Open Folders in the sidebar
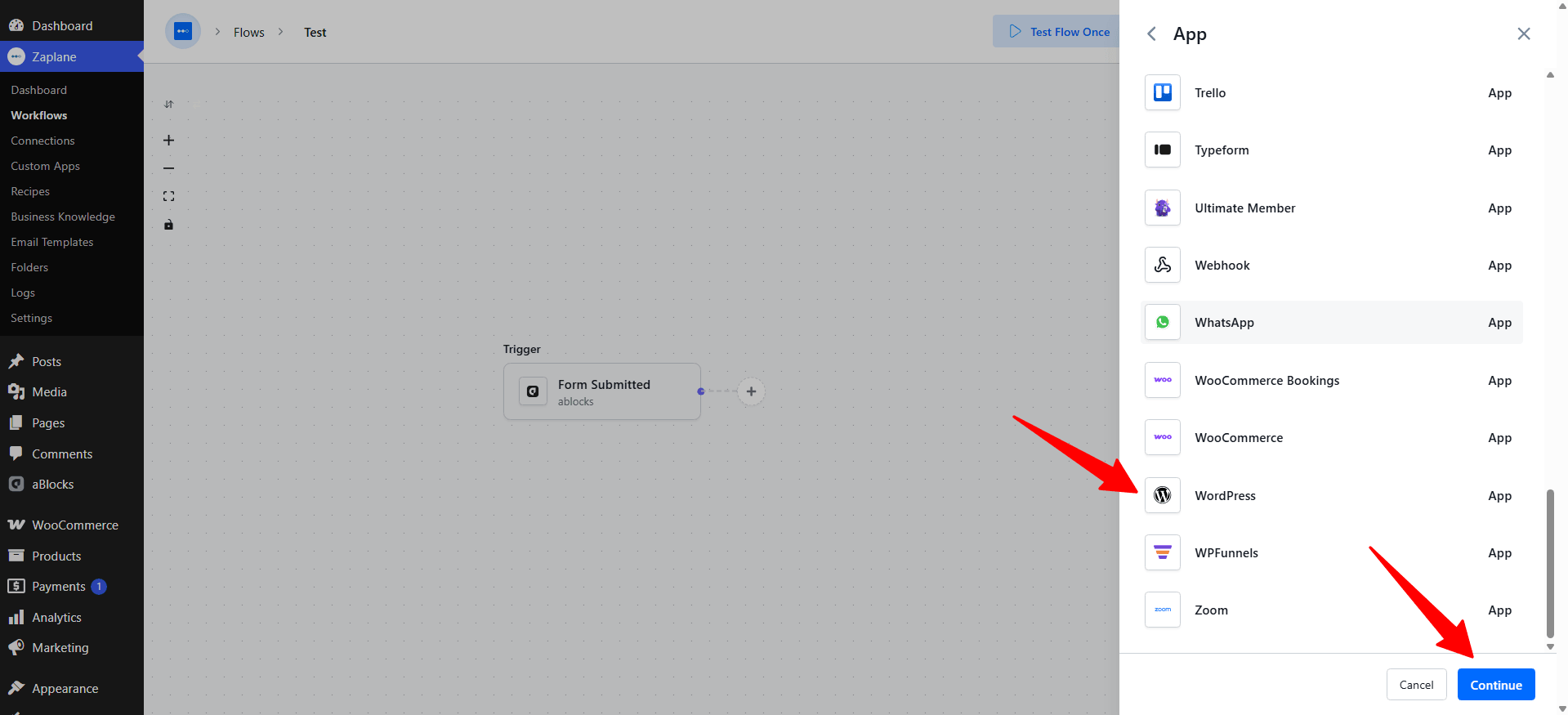Screen dimensions: 1568x715 (29, 267)
